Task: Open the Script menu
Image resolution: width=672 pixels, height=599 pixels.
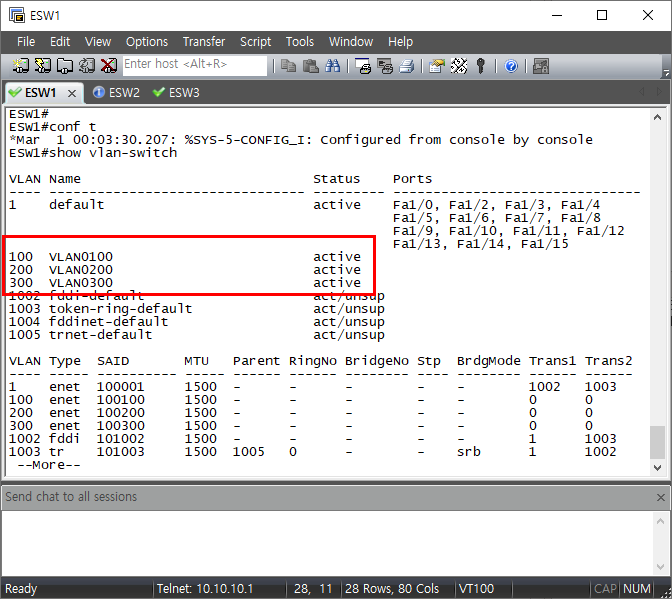Action: tap(255, 42)
